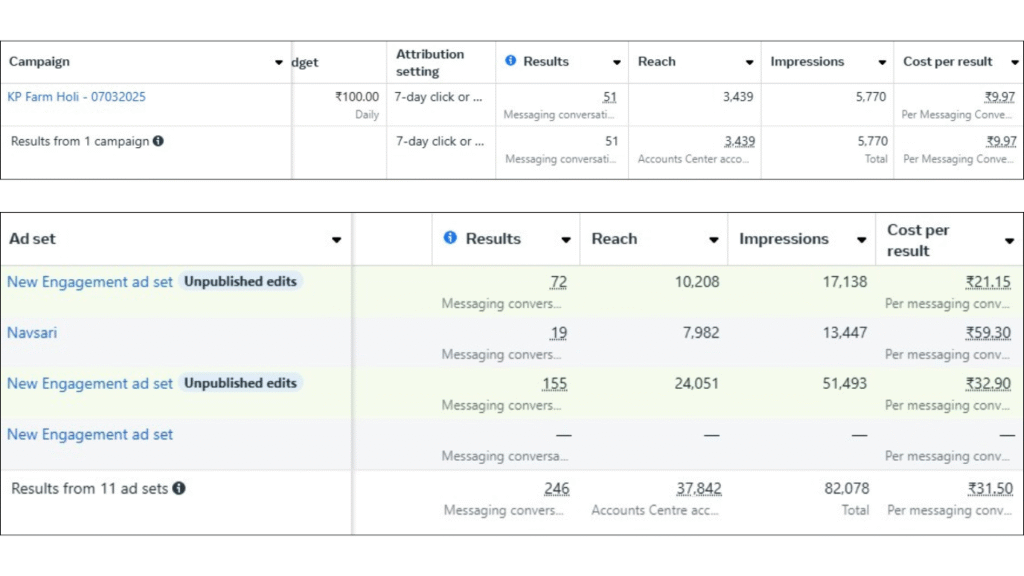Viewport: 1024px width, 576px height.
Task: Click info icon next to 'Results from 11 ad sets'
Action: (178, 488)
